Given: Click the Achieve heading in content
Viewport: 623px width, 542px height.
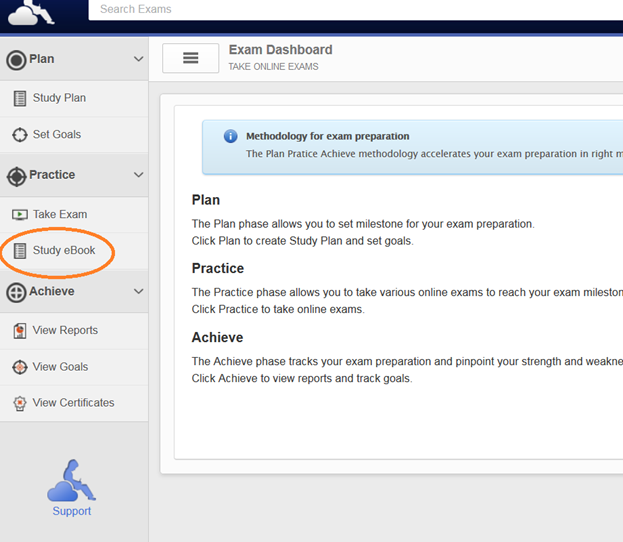Looking at the screenshot, I should [x=217, y=337].
